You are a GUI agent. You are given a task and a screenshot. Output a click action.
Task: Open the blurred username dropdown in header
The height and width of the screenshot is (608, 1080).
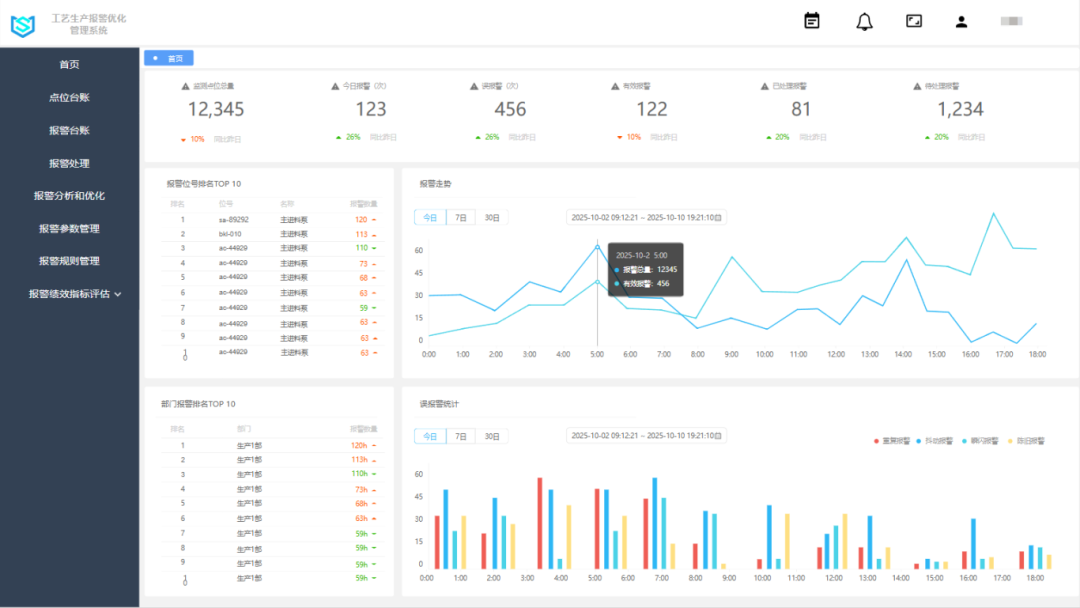pos(1011,21)
